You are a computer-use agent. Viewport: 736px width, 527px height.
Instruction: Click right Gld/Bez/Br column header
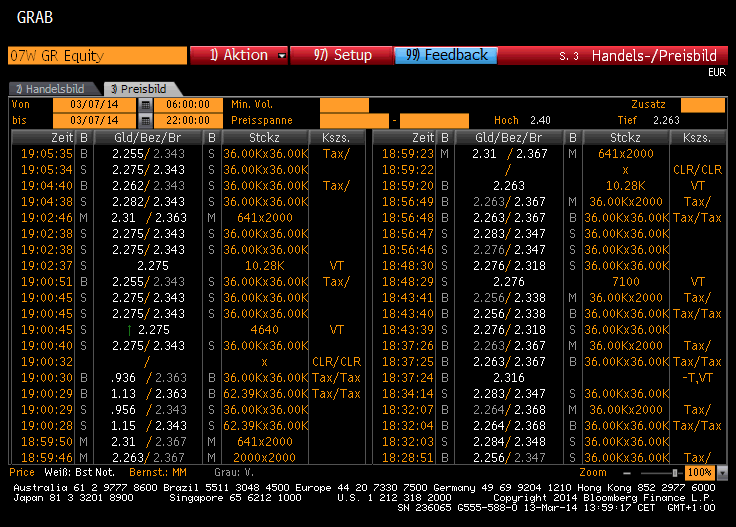tap(509, 138)
